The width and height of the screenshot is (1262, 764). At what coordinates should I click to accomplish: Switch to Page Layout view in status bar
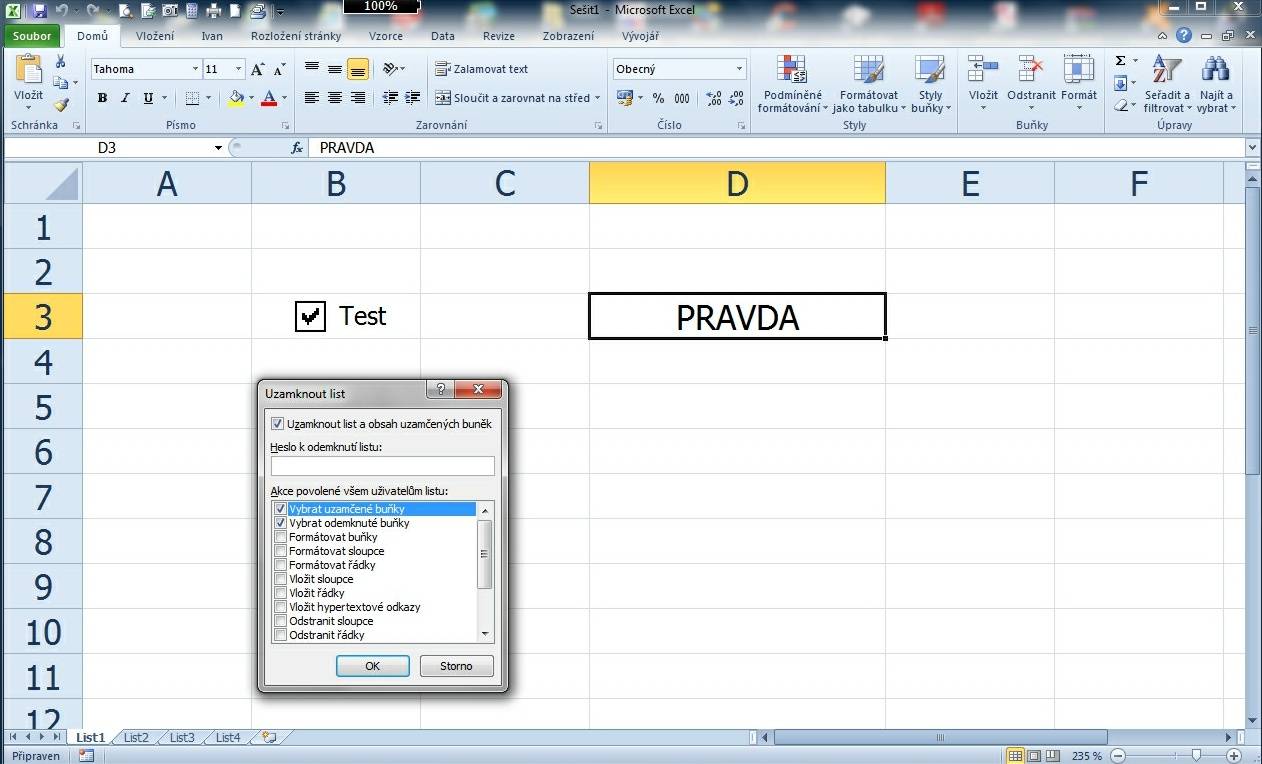point(1034,756)
